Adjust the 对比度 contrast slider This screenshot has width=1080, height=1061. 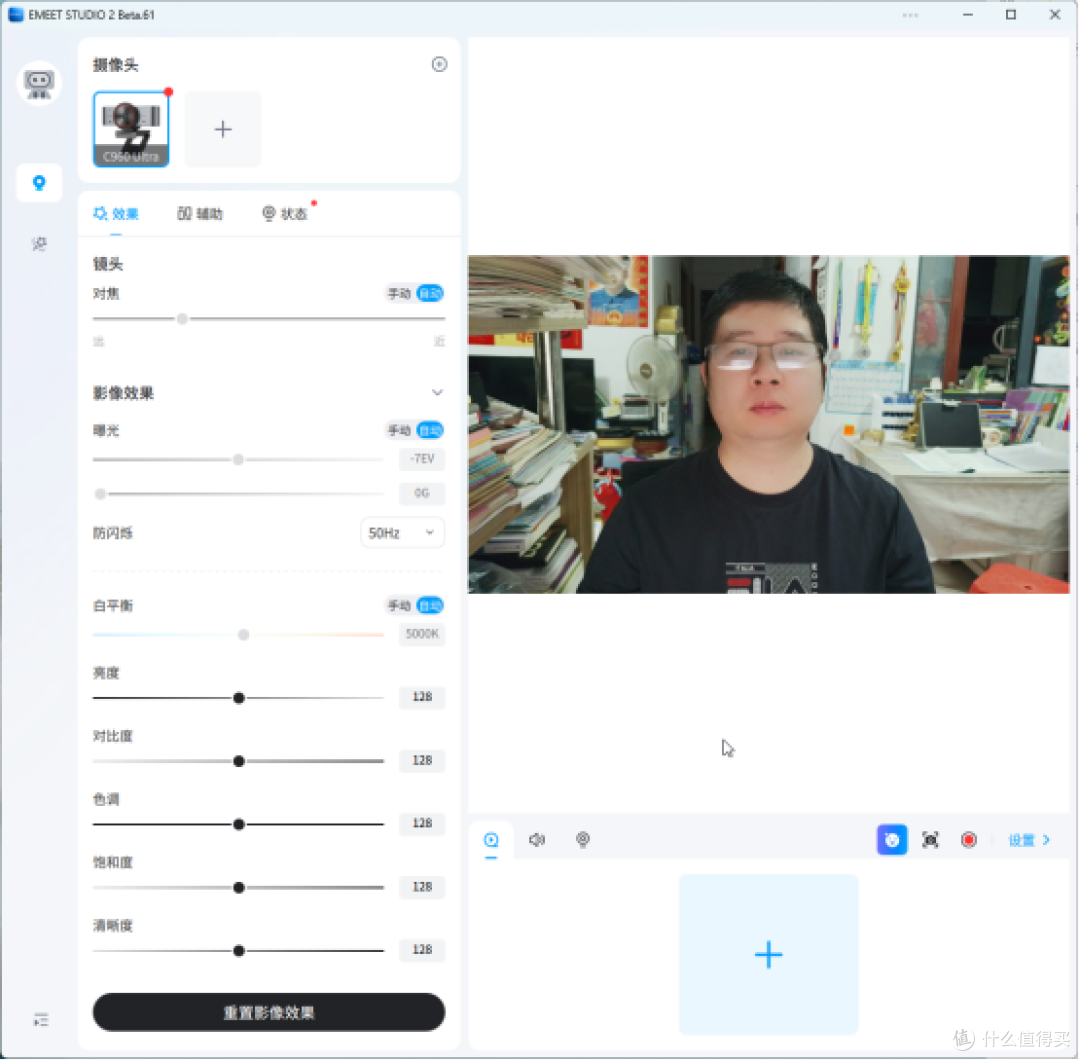(238, 763)
